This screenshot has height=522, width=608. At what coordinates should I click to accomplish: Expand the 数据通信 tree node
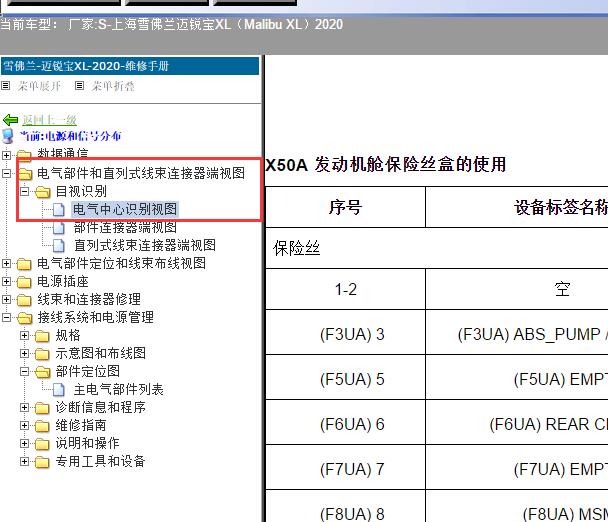(x=6, y=155)
